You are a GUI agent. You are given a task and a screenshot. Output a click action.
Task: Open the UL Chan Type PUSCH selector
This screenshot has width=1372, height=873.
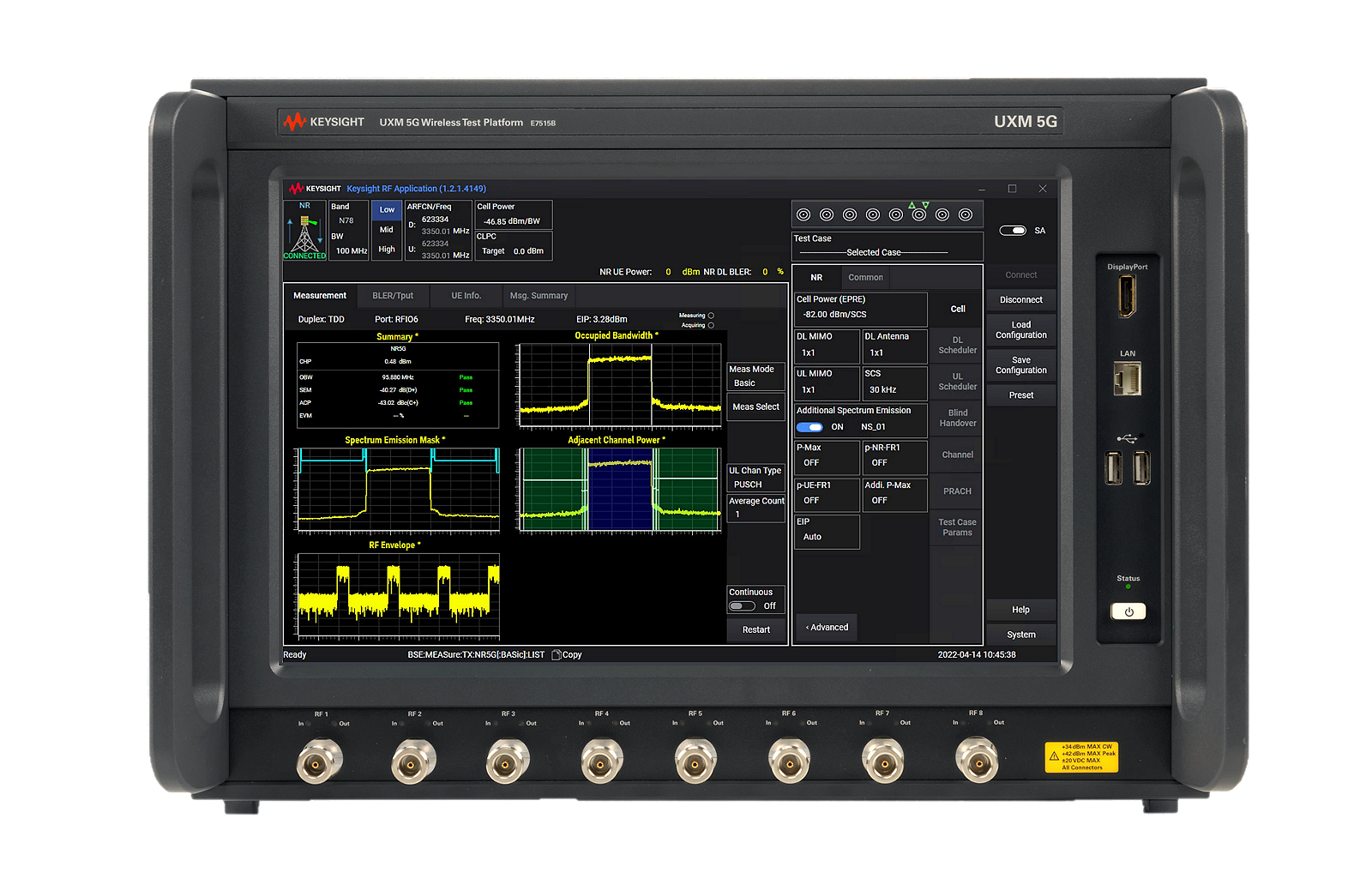(755, 478)
